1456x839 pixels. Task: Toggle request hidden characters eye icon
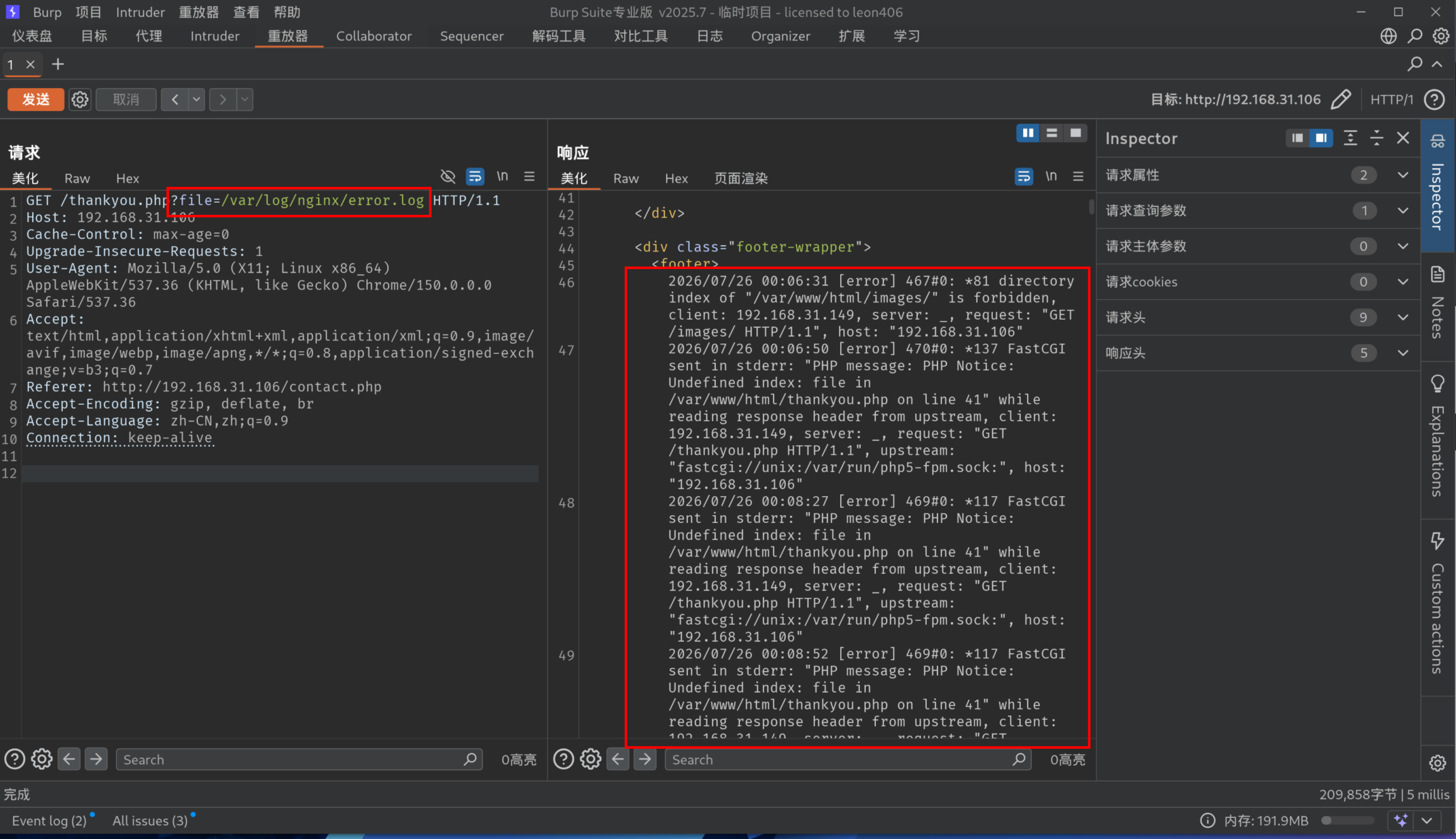[447, 176]
